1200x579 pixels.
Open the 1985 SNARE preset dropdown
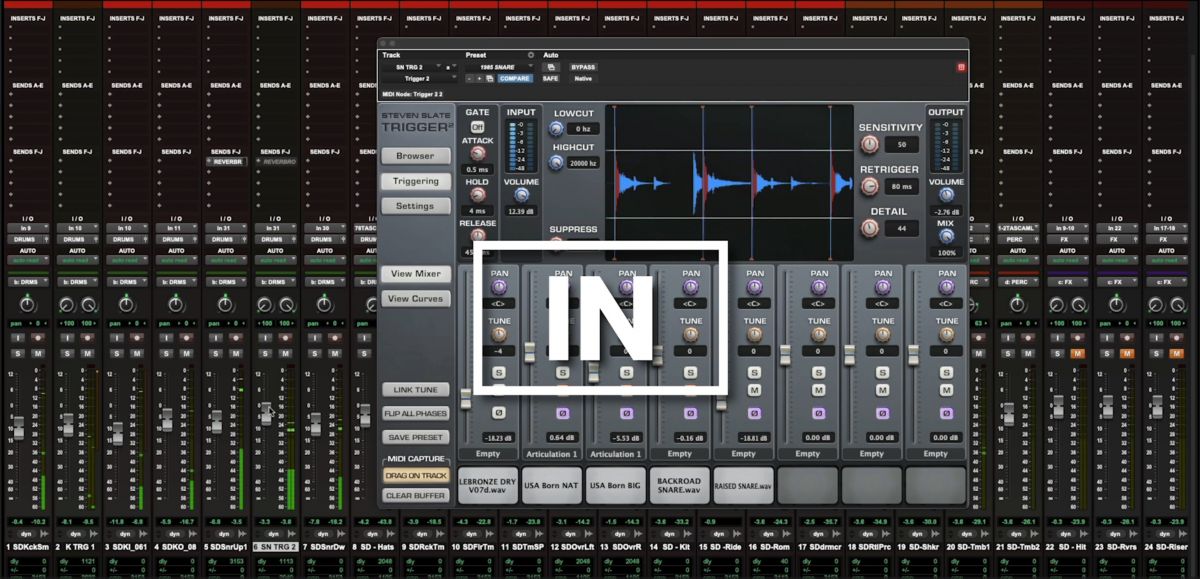[499, 67]
